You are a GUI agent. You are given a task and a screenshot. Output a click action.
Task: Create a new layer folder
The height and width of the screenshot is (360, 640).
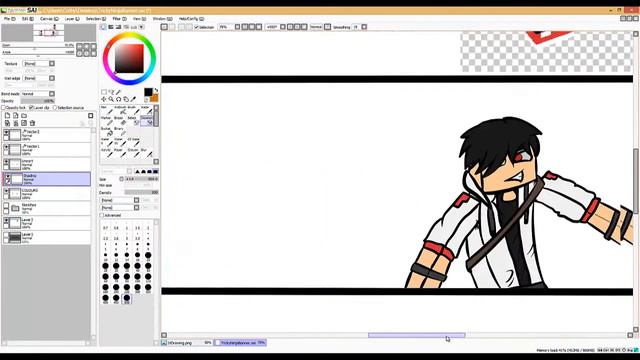coord(24,116)
